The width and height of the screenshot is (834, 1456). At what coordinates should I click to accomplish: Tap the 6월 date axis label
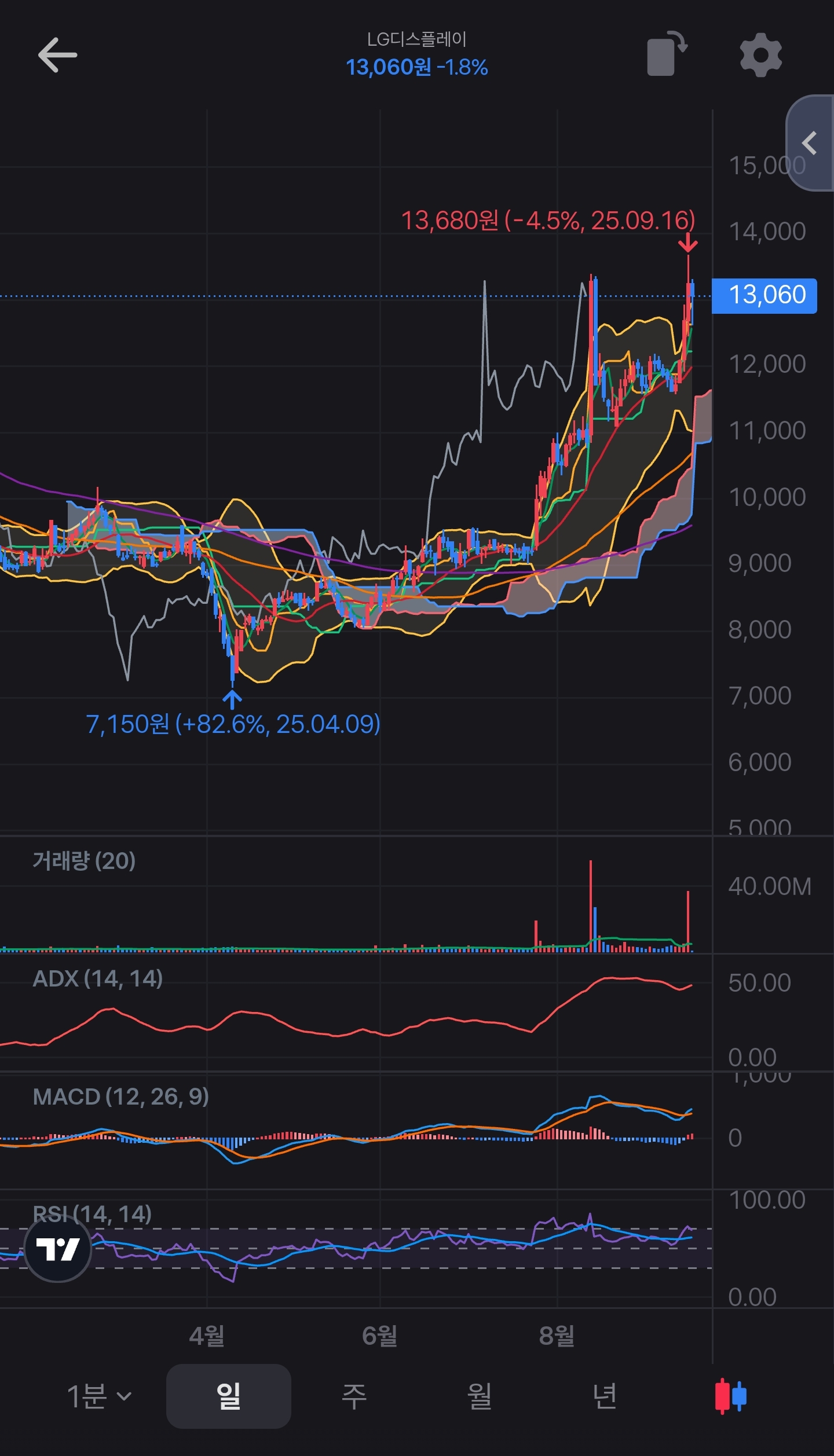[x=379, y=1336]
